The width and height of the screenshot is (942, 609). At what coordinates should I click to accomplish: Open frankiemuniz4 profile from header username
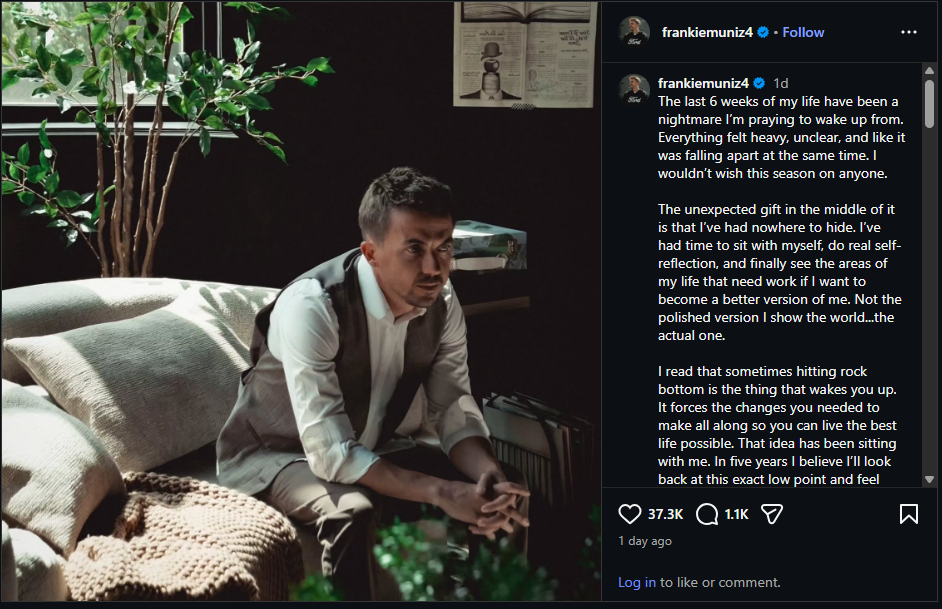(707, 32)
